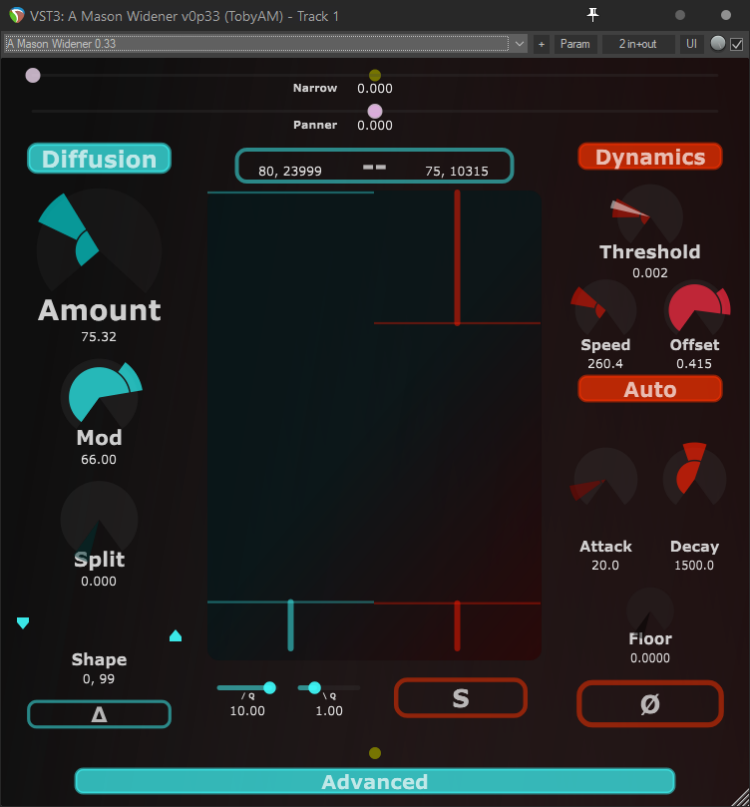The height and width of the screenshot is (807, 750).
Task: Click the Threshold value 0.002
Action: [x=650, y=273]
